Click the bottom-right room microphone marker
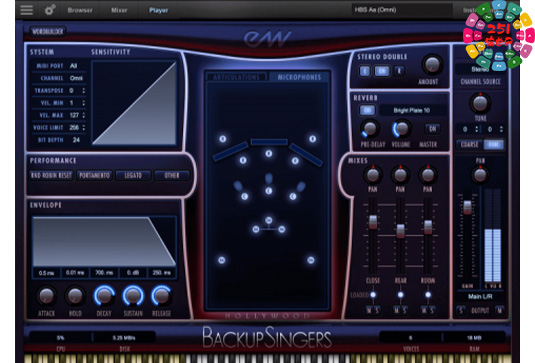 (311, 260)
